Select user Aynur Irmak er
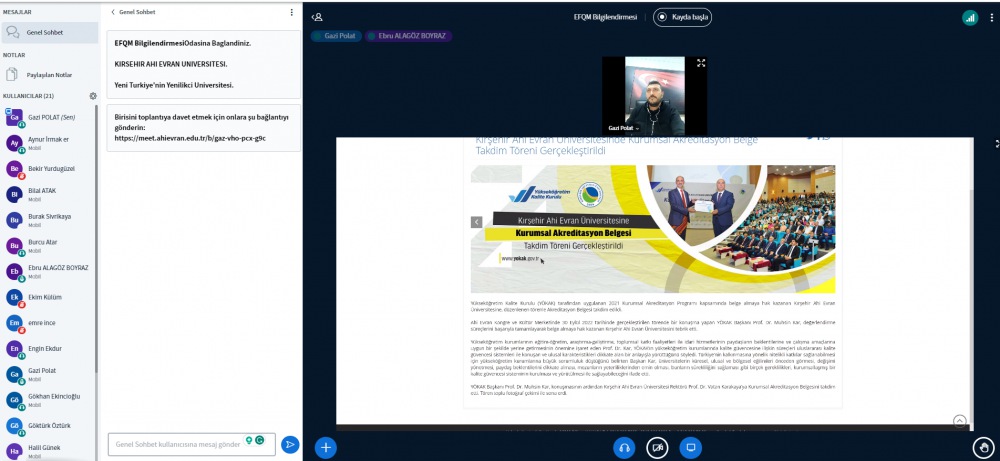The image size is (1000, 461). tap(50, 143)
